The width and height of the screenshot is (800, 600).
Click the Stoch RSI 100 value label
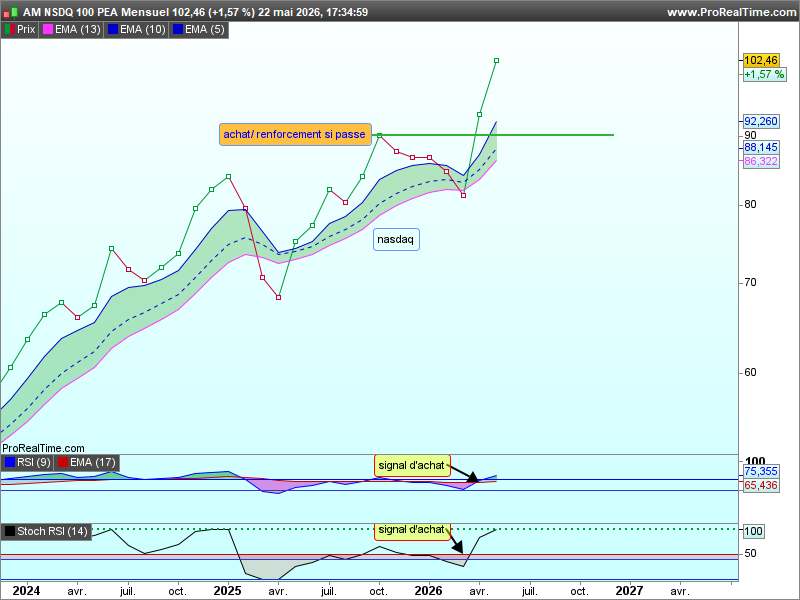[x=754, y=531]
